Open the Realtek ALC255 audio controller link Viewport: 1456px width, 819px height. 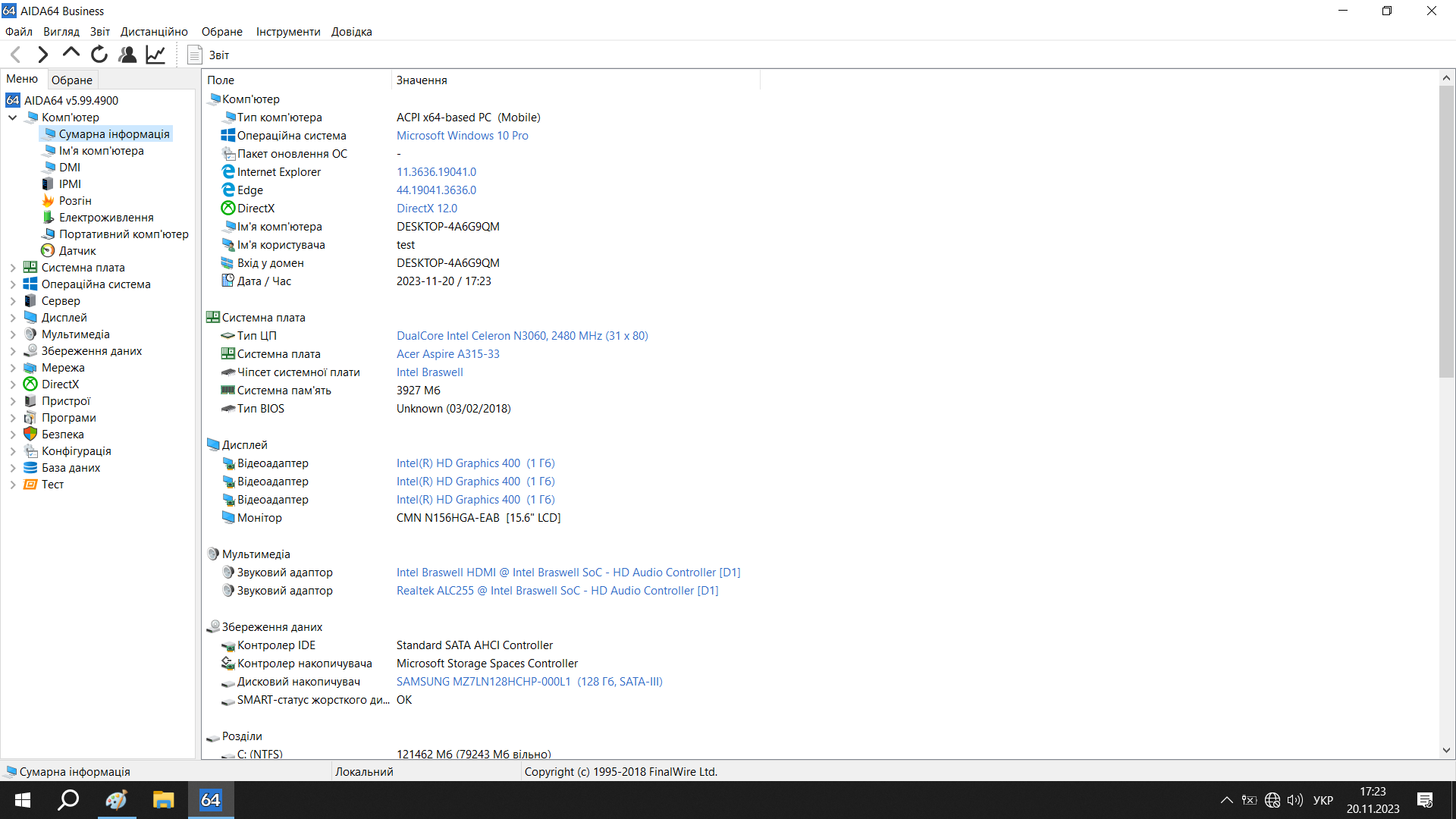click(557, 591)
